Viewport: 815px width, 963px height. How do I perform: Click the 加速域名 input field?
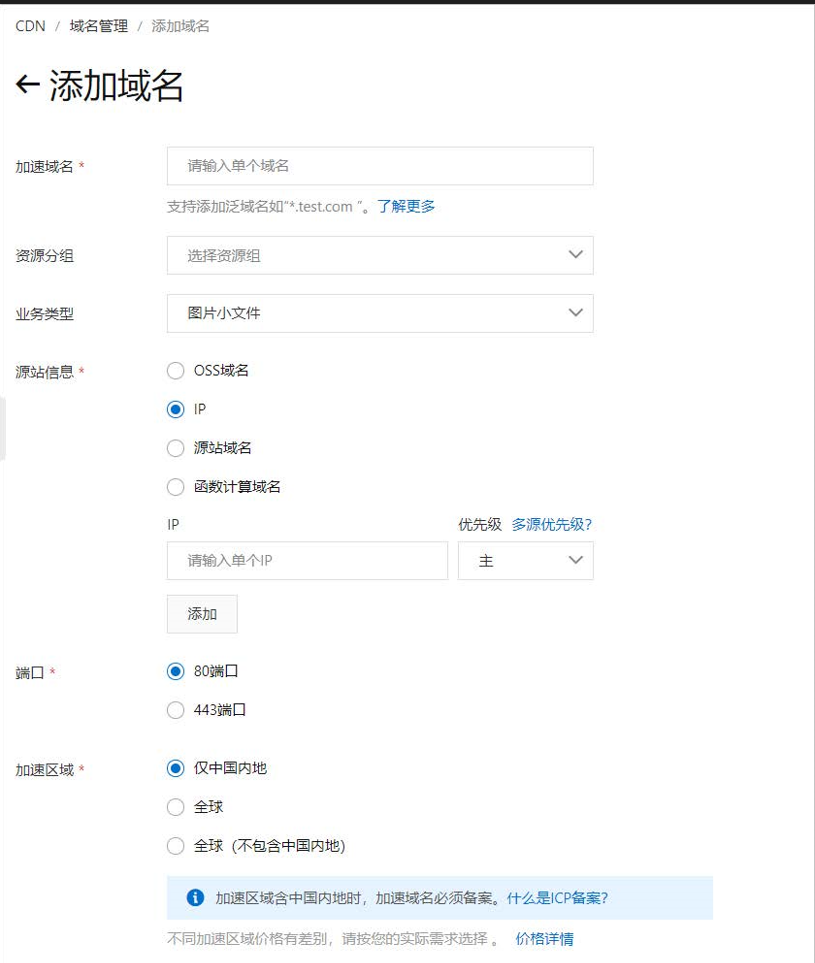pyautogui.click(x=380, y=165)
